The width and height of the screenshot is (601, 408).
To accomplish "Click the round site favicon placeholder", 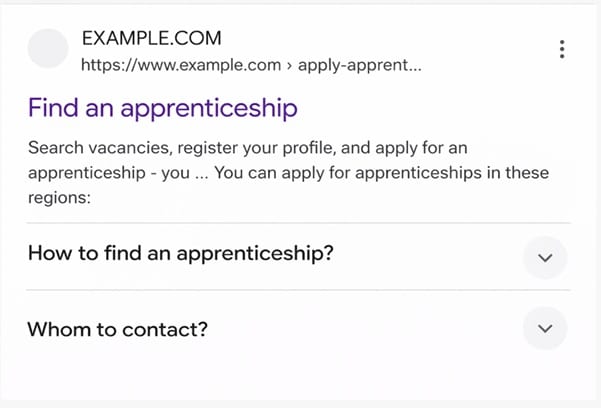I will point(47,49).
